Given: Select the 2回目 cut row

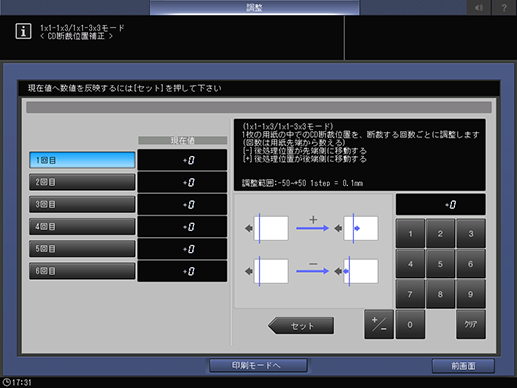Looking at the screenshot, I should (x=82, y=182).
